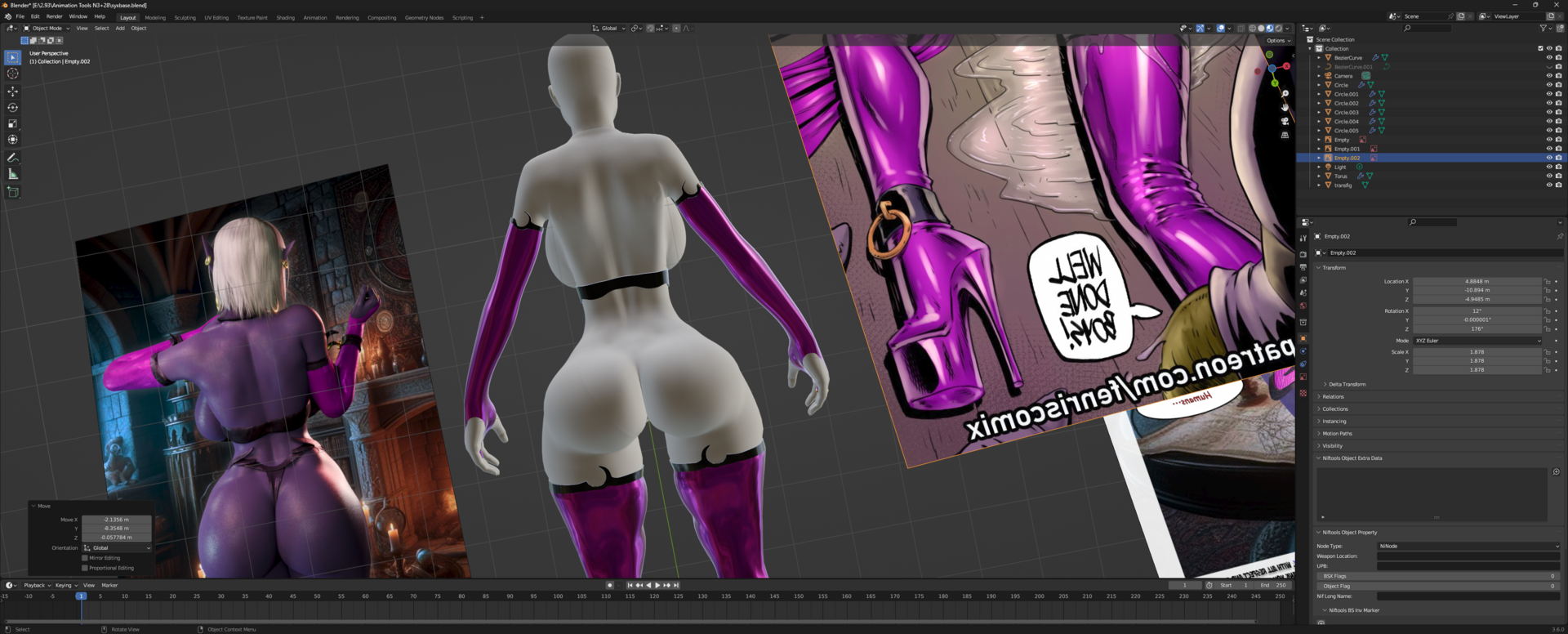1568x634 pixels.
Task: Open Orientation Global dropdown in Move panel
Action: click(117, 548)
